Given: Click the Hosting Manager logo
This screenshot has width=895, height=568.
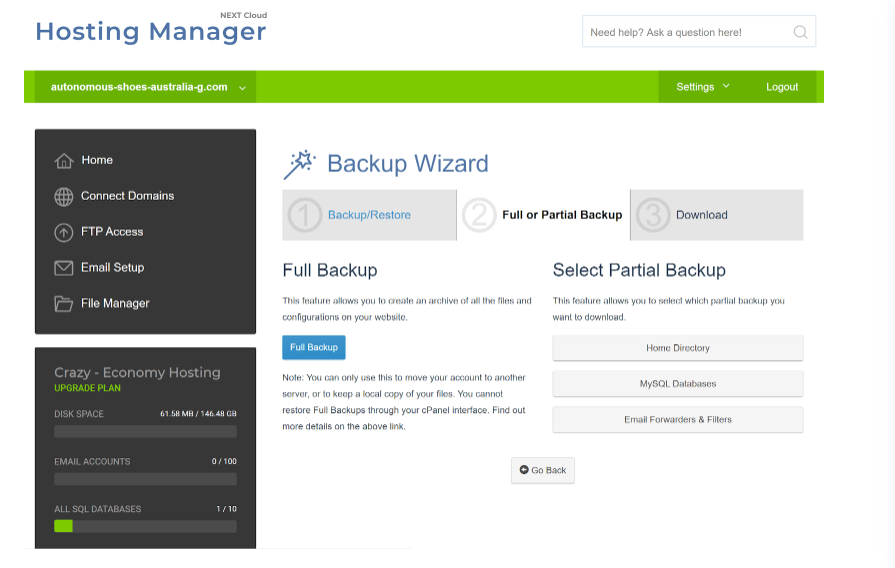Looking at the screenshot, I should pos(151,31).
